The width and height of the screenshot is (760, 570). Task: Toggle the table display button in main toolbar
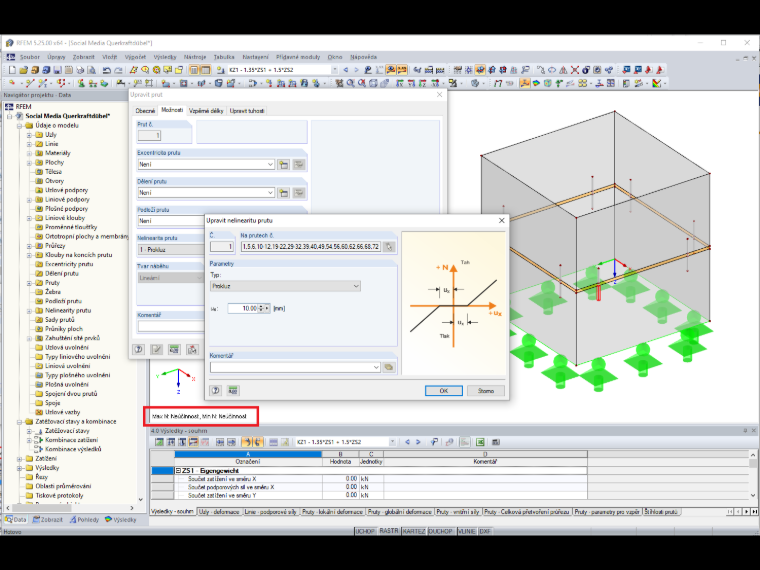(206, 70)
